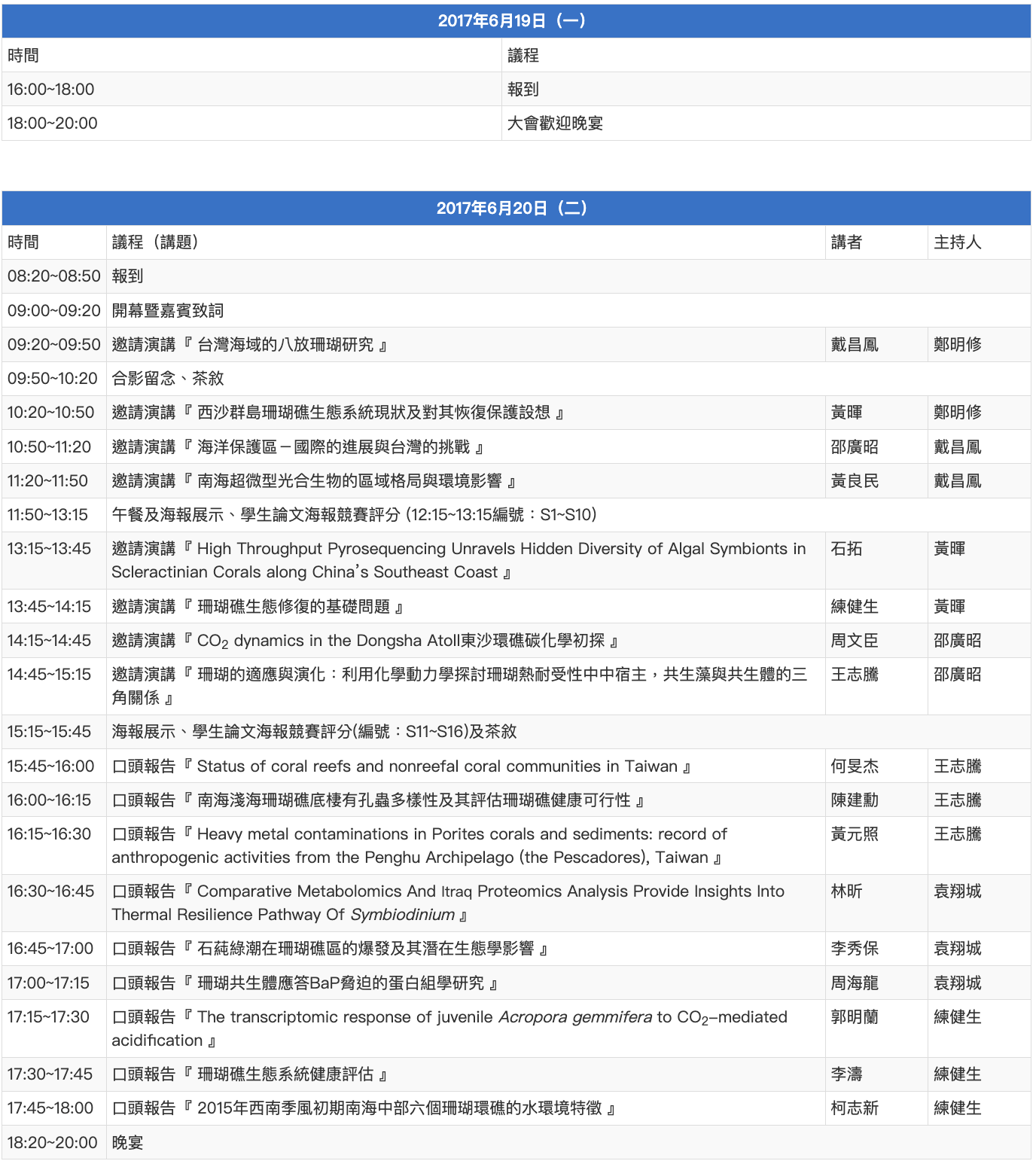Select the 16:00~18:00 time cell
The image size is (1036, 1167).
click(51, 90)
